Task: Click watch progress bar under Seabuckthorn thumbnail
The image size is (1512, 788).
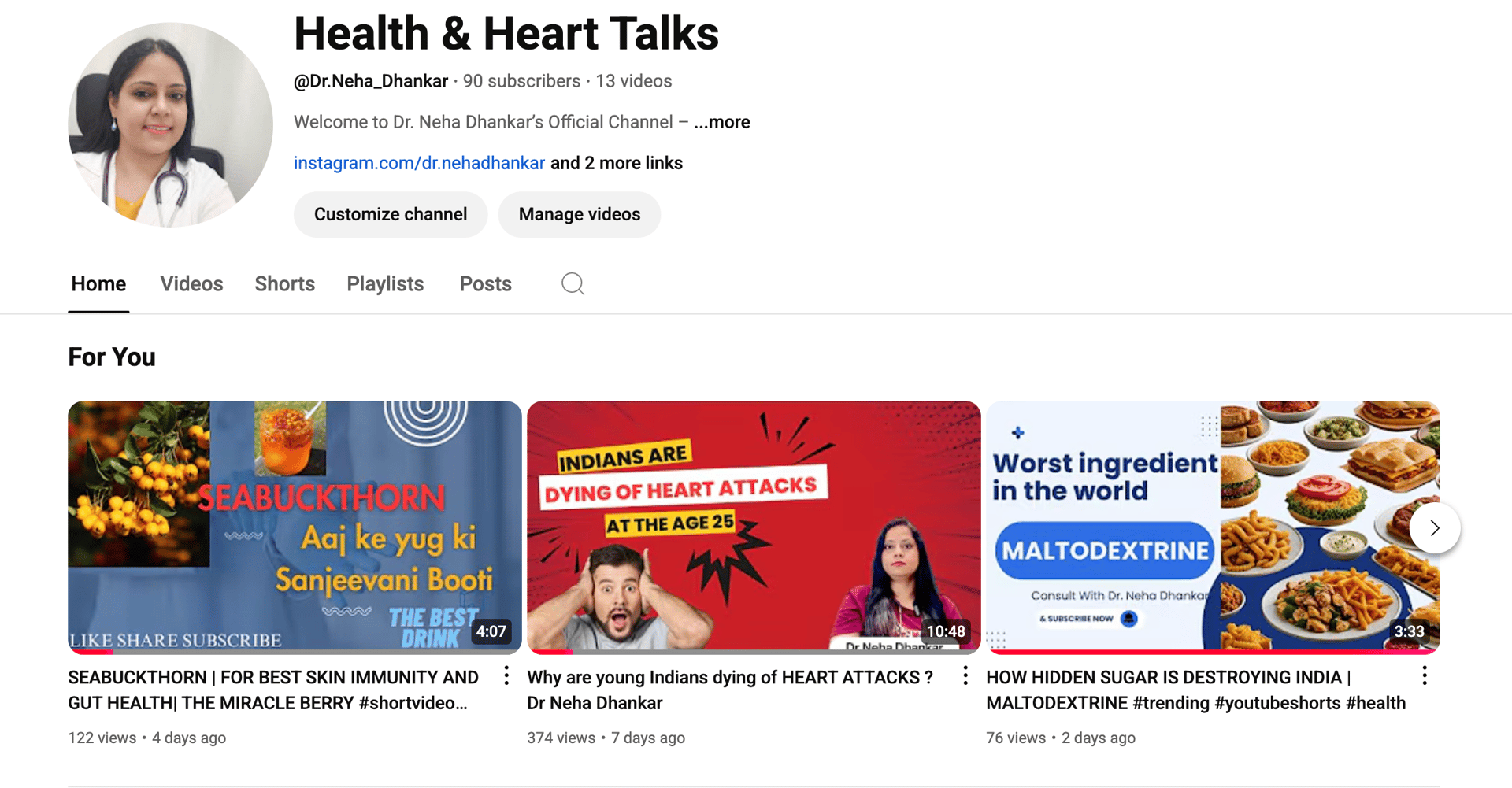Action: (295, 652)
